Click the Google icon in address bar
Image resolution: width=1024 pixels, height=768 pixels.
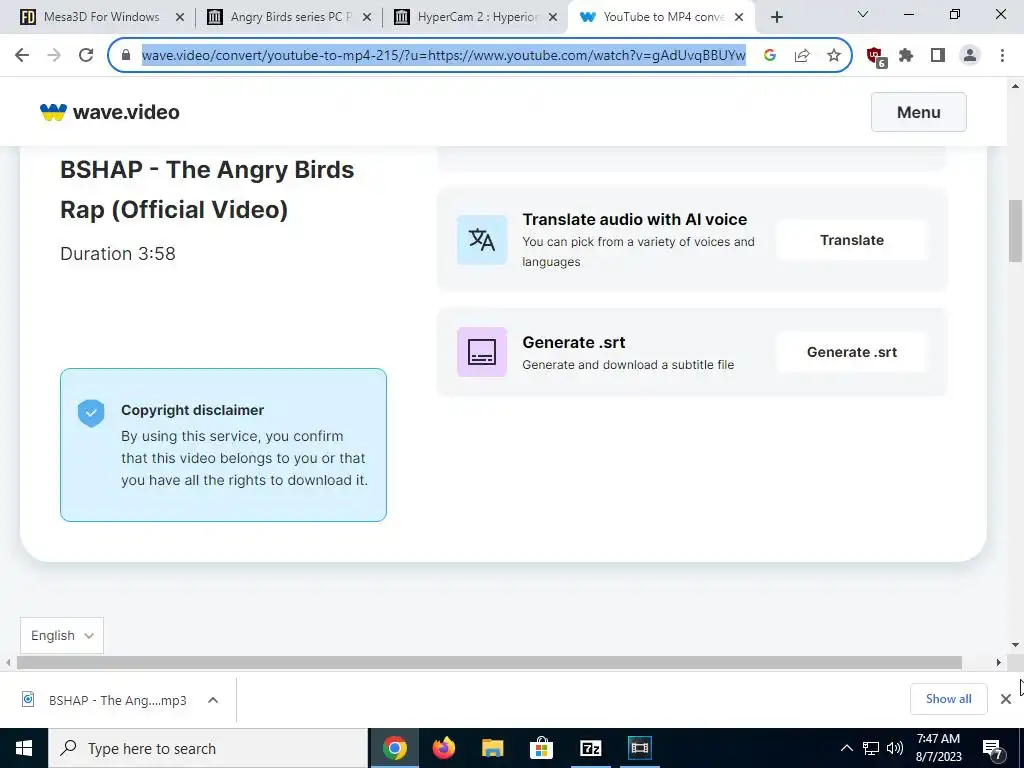pyautogui.click(x=769, y=56)
